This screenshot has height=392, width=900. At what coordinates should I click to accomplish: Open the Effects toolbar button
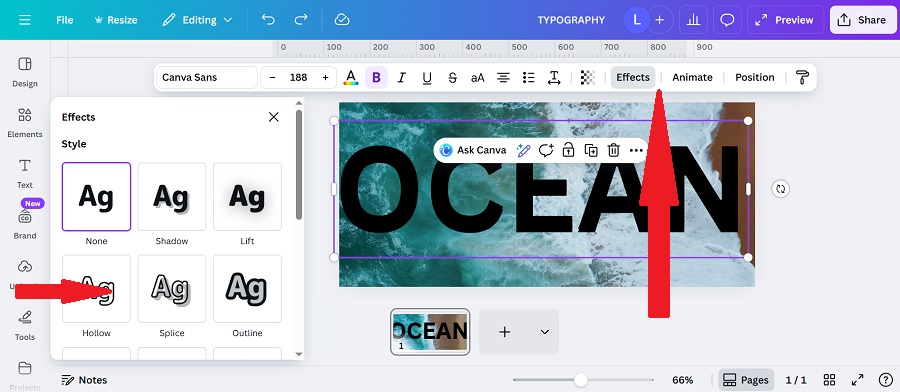pos(633,77)
